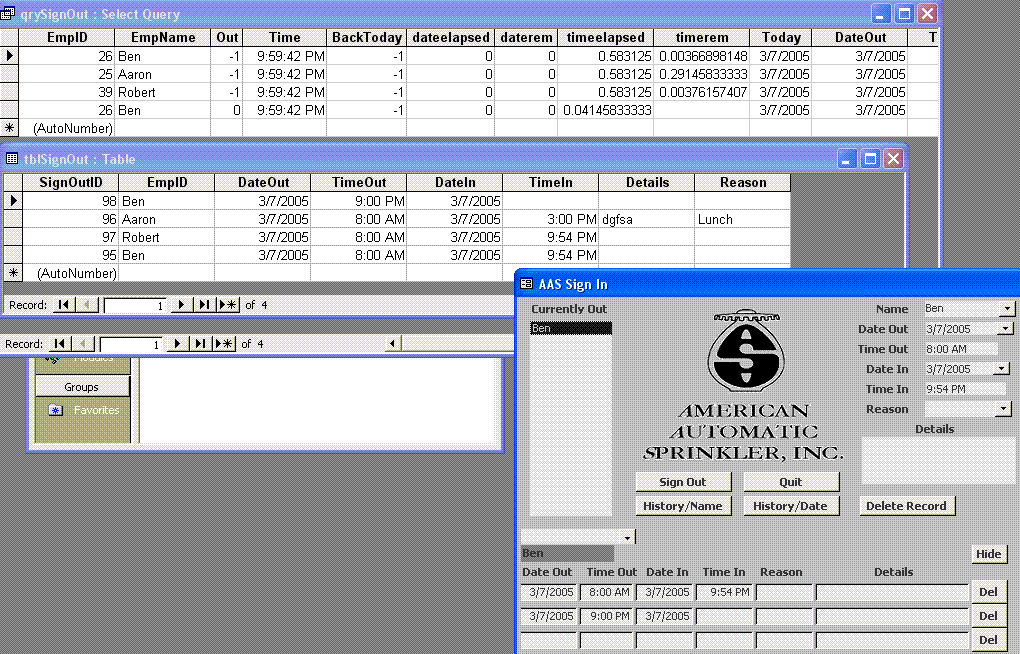Select the TimeIn column header in tblSignOut
Viewport: 1020px width, 654px height.
click(x=550, y=182)
